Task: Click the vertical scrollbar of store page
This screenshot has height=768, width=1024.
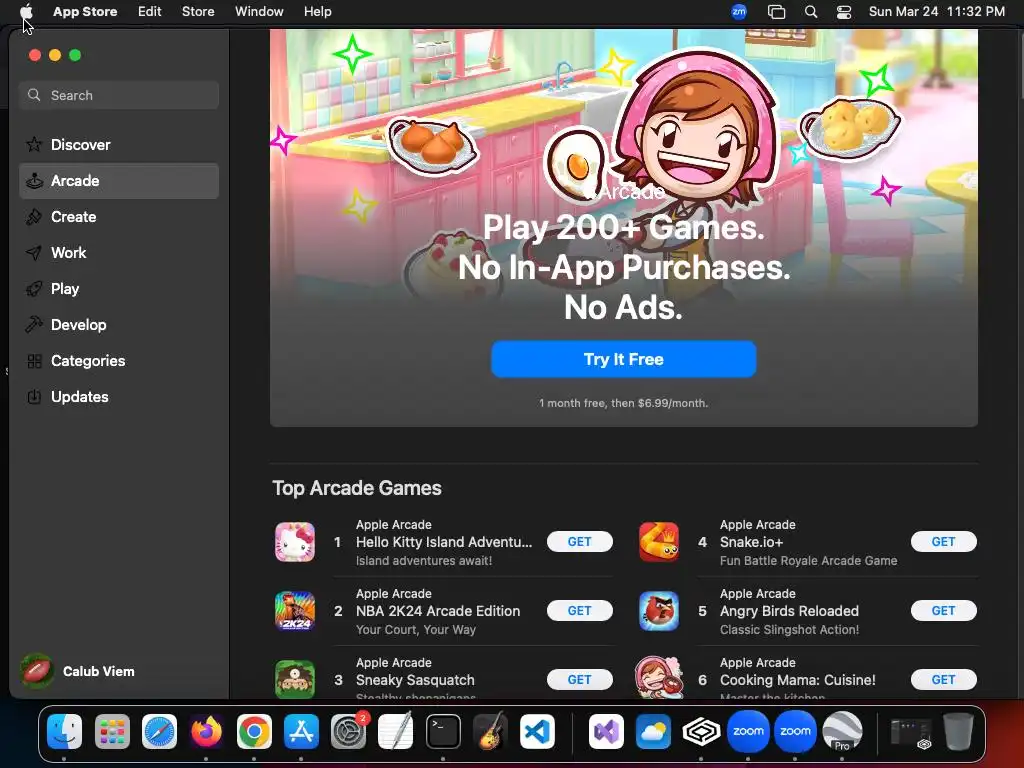Action: (x=1019, y=65)
